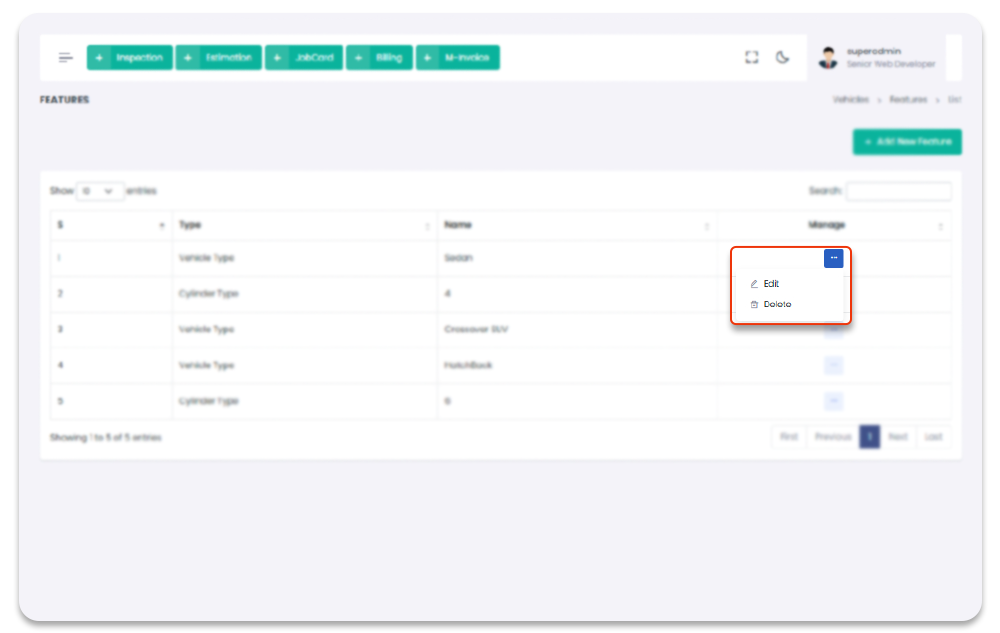Image resolution: width=1000 pixels, height=633 pixels.
Task: Select Edit from the dropdown menu
Action: (771, 284)
